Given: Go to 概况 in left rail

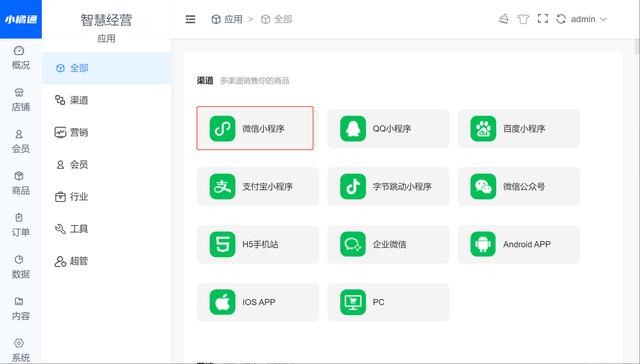Looking at the screenshot, I should 20,58.
